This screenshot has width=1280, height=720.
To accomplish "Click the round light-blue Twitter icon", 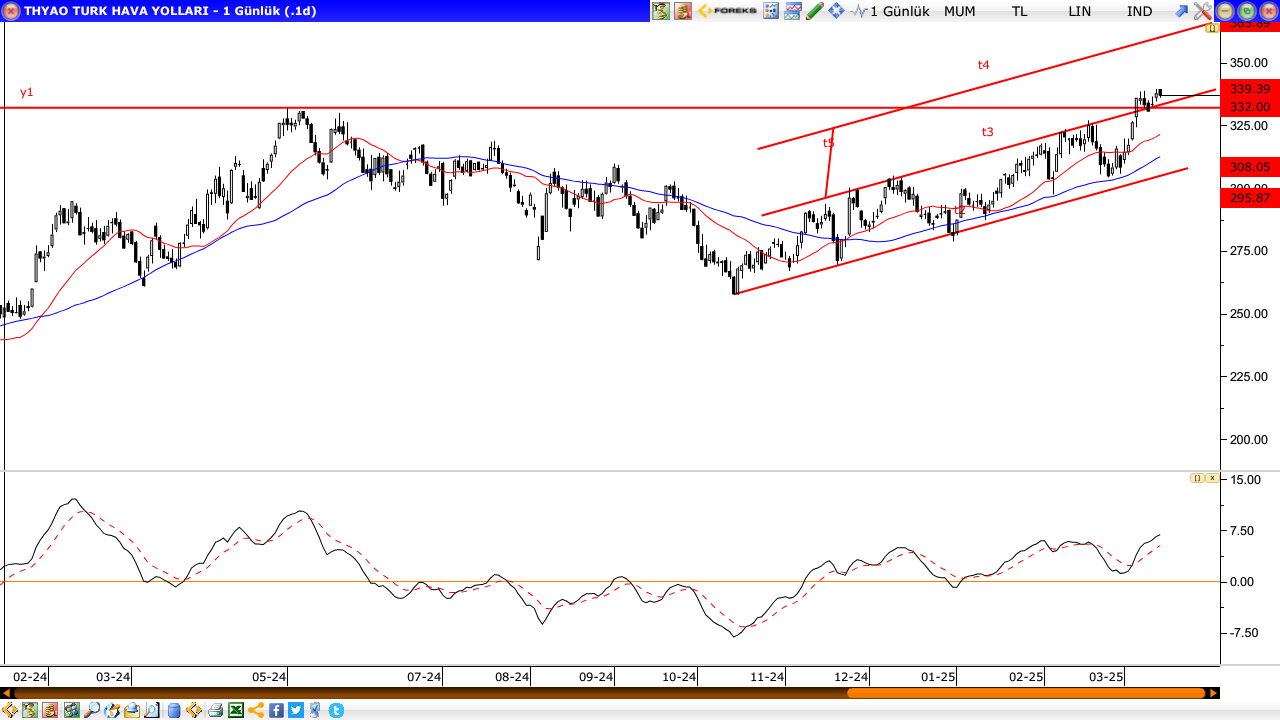I will click(x=336, y=710).
